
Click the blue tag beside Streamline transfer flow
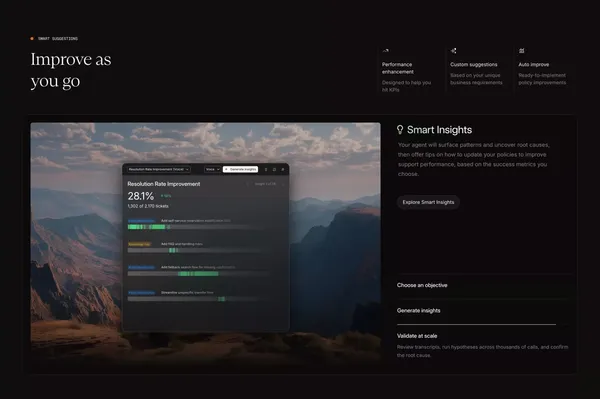click(x=141, y=293)
